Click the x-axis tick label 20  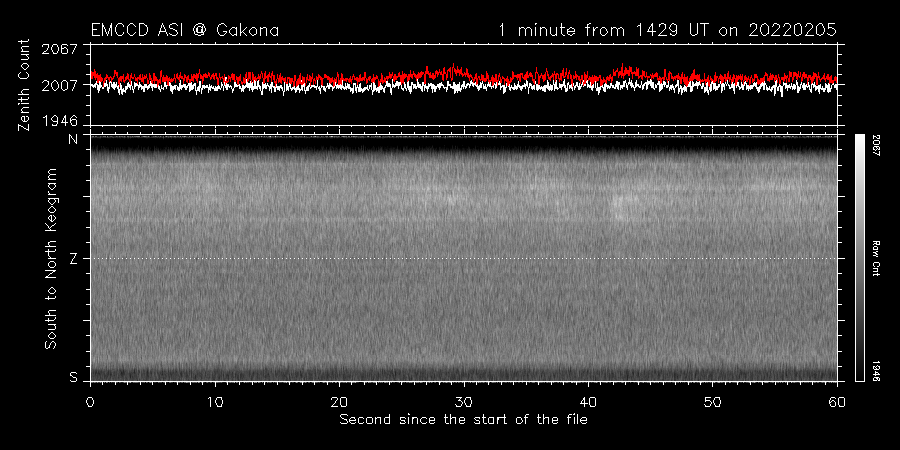coord(339,401)
